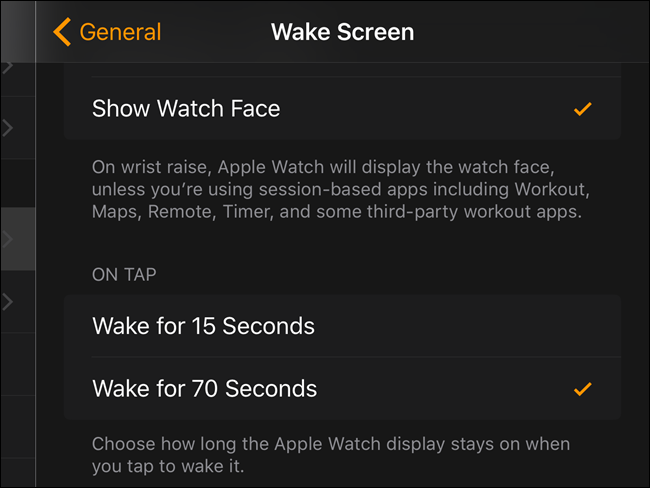Screen dimensions: 650x488
Task: Tap the orange back chevron icon
Action: (x=62, y=32)
